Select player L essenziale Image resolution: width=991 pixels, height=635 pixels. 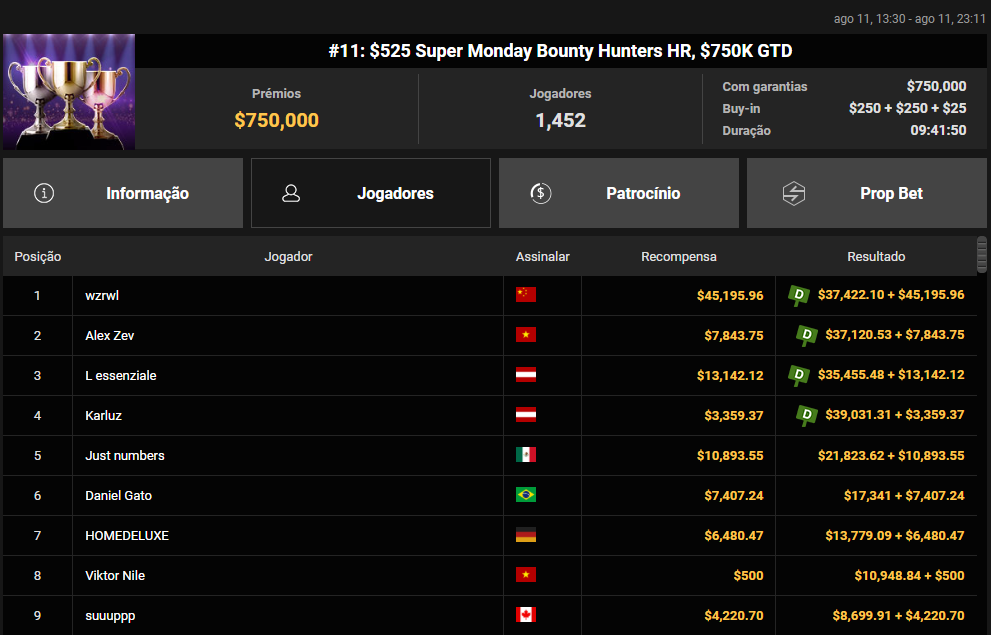[121, 375]
